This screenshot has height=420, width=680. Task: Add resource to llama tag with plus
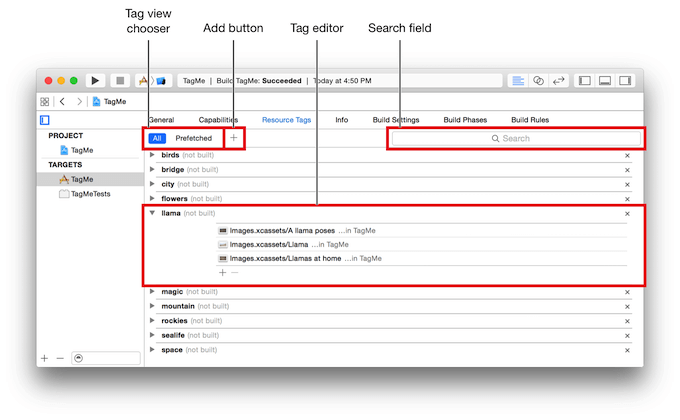[222, 272]
